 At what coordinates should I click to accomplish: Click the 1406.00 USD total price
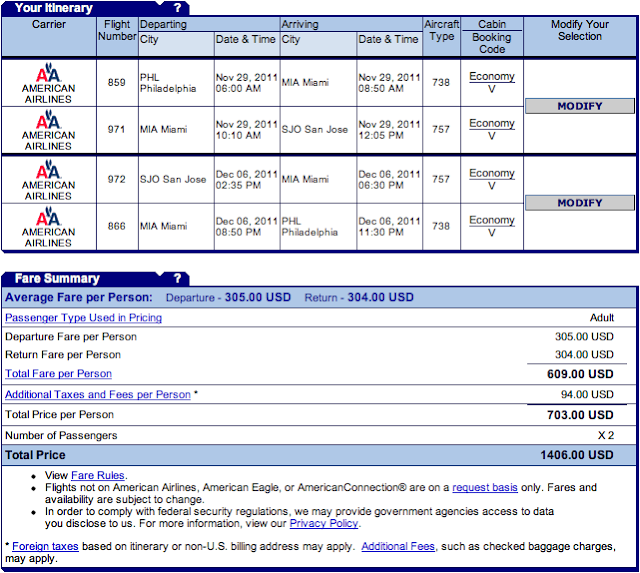tap(577, 455)
